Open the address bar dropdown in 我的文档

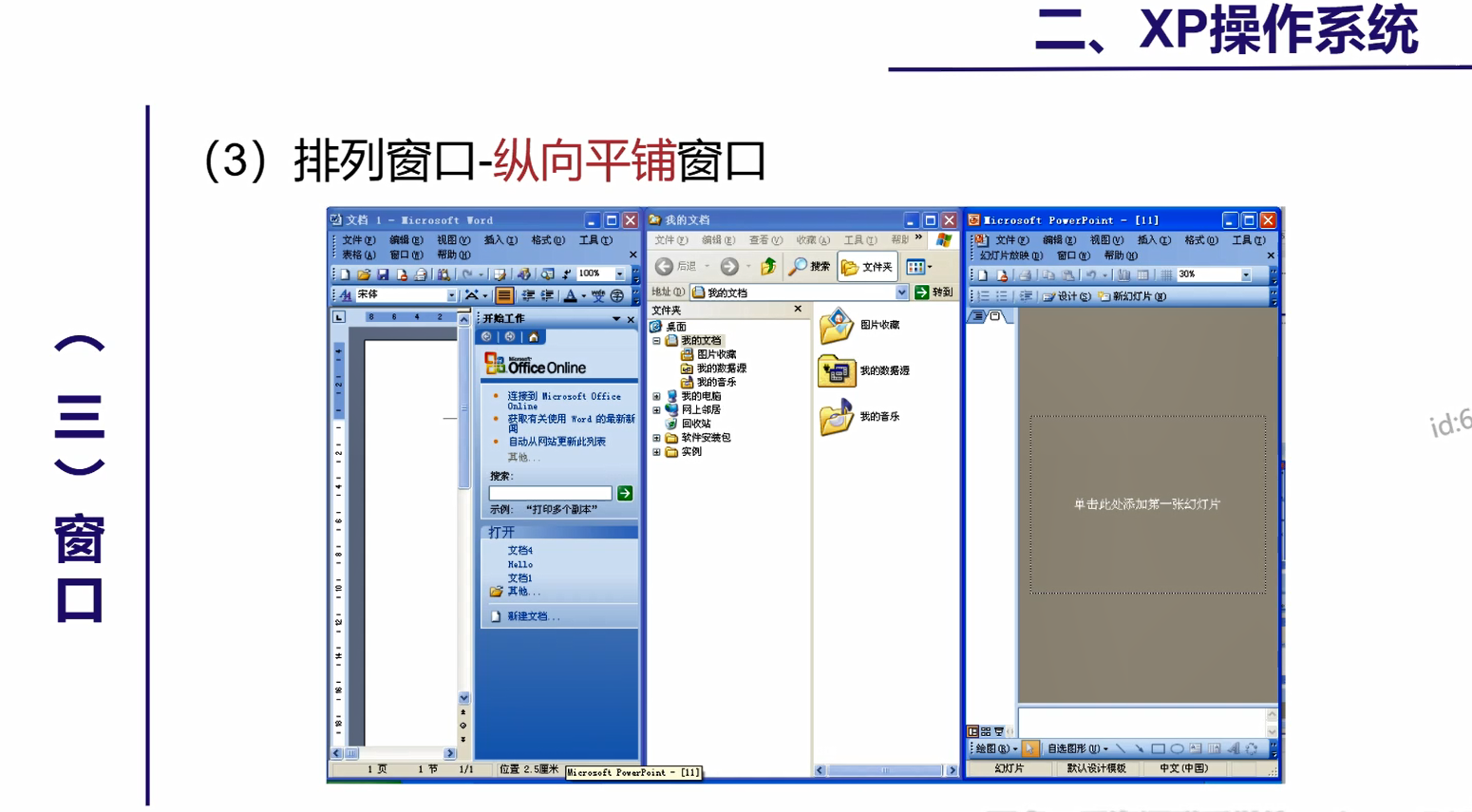click(x=901, y=293)
